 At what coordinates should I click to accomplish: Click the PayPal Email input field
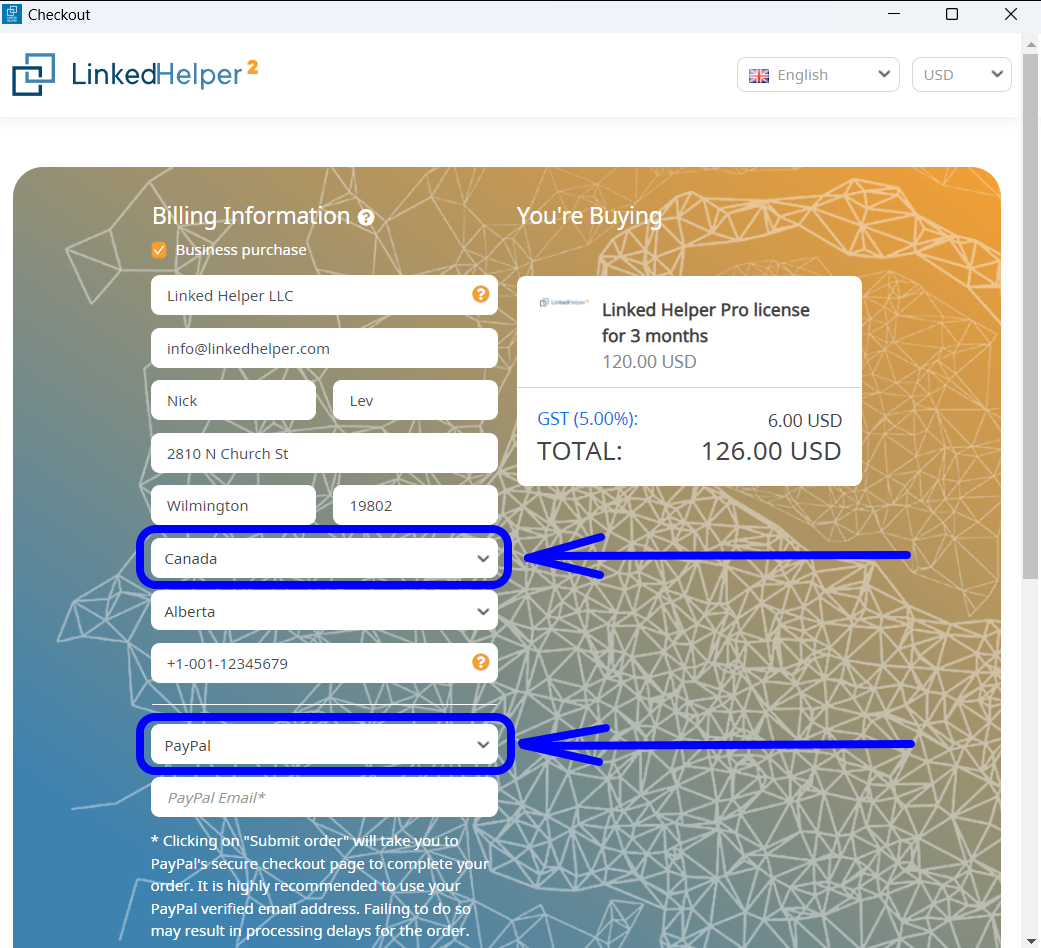324,797
